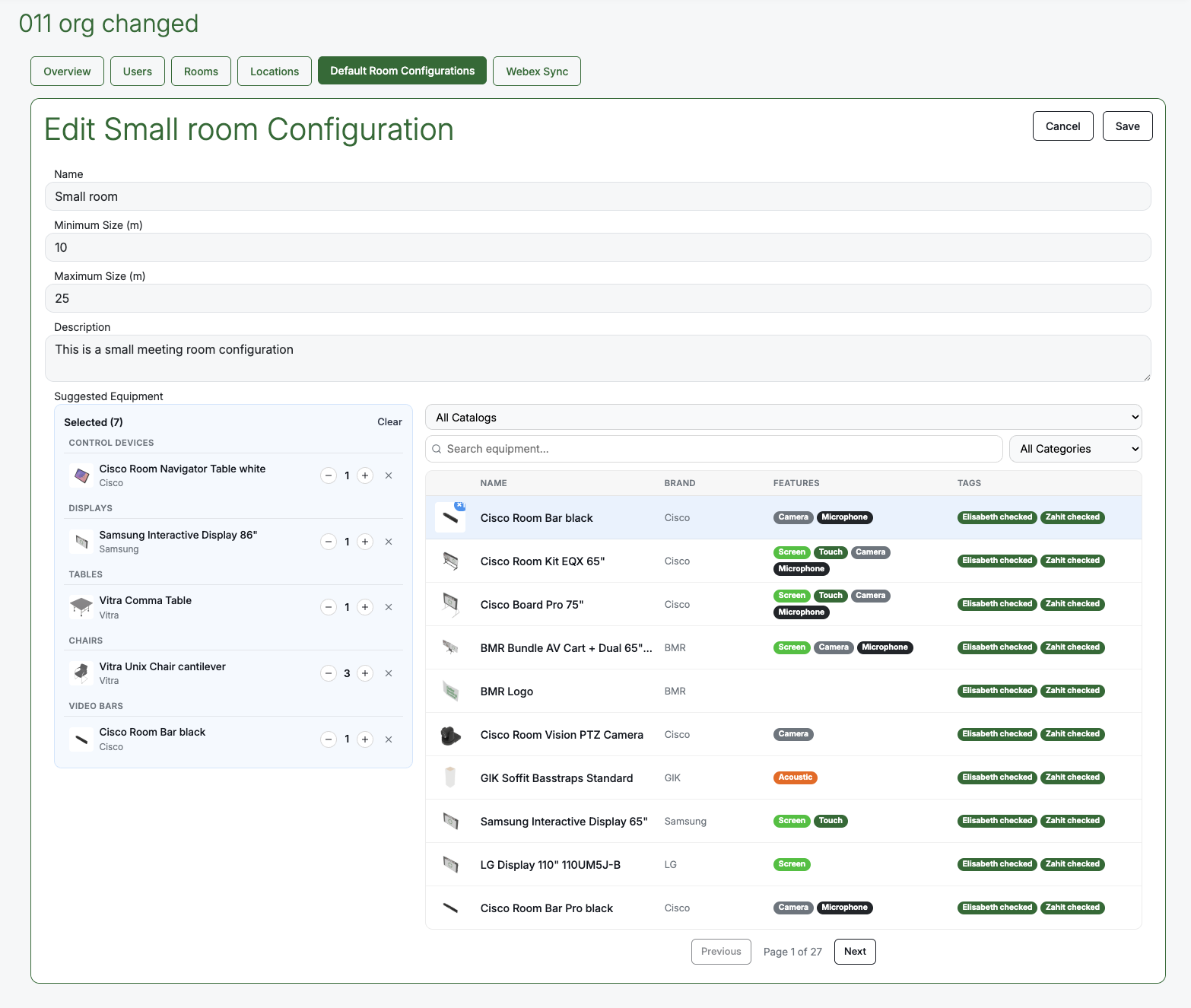
Task: Open the Overview tab
Action: 67,71
